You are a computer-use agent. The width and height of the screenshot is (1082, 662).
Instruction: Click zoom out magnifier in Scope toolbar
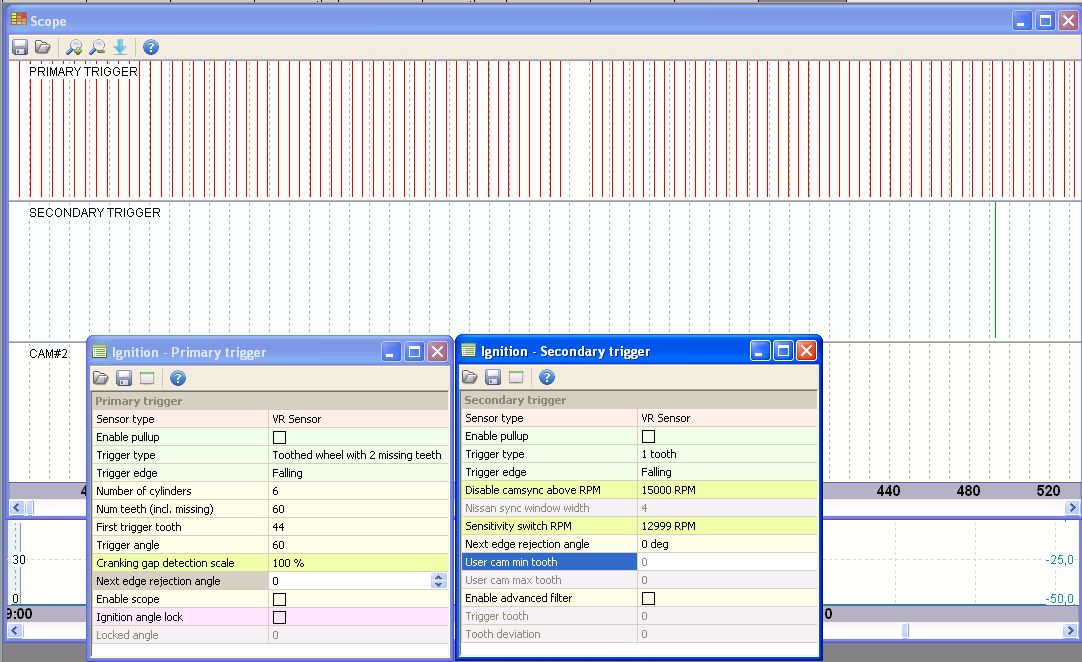point(97,47)
